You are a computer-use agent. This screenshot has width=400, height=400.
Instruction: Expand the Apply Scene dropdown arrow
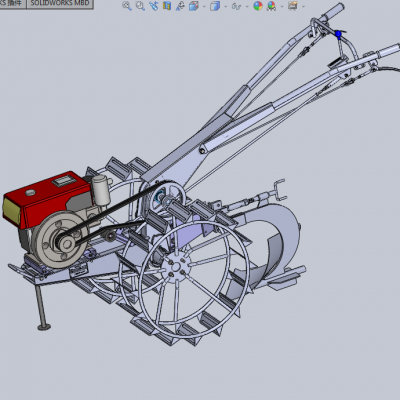point(282,6)
